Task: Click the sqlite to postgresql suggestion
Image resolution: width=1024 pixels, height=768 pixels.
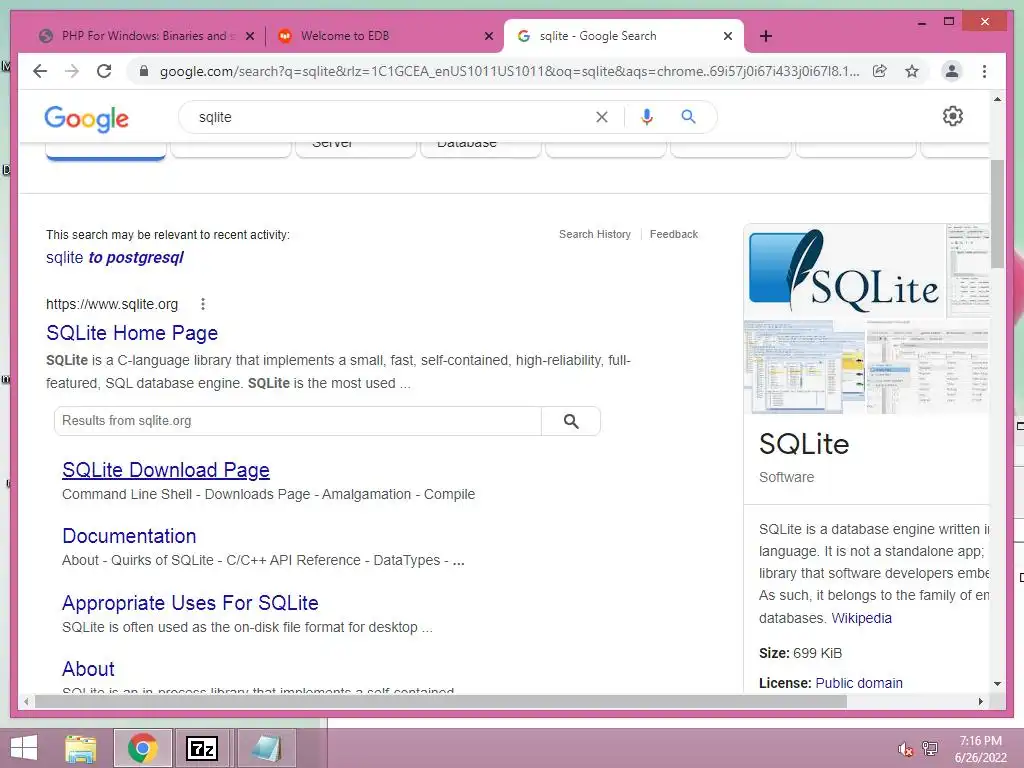Action: coord(115,257)
